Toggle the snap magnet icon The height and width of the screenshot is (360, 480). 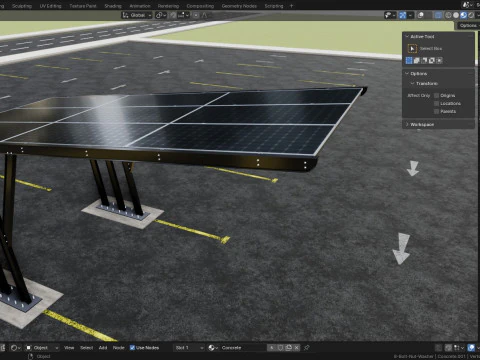[x=173, y=15]
